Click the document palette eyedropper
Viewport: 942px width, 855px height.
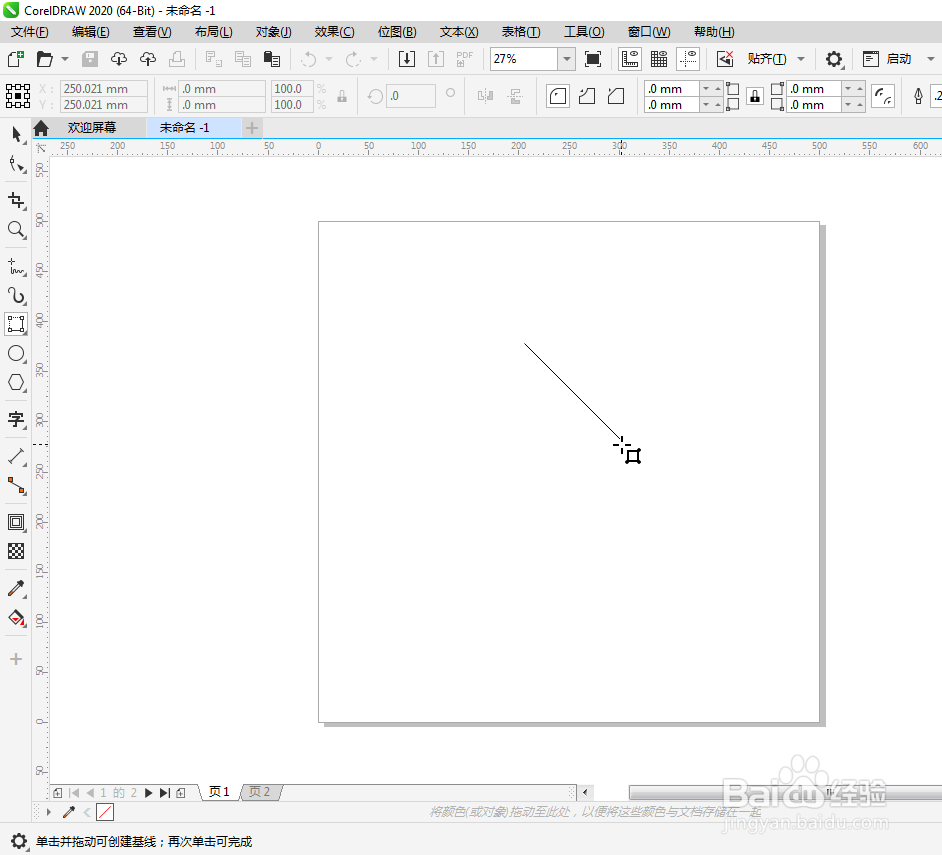[x=69, y=812]
